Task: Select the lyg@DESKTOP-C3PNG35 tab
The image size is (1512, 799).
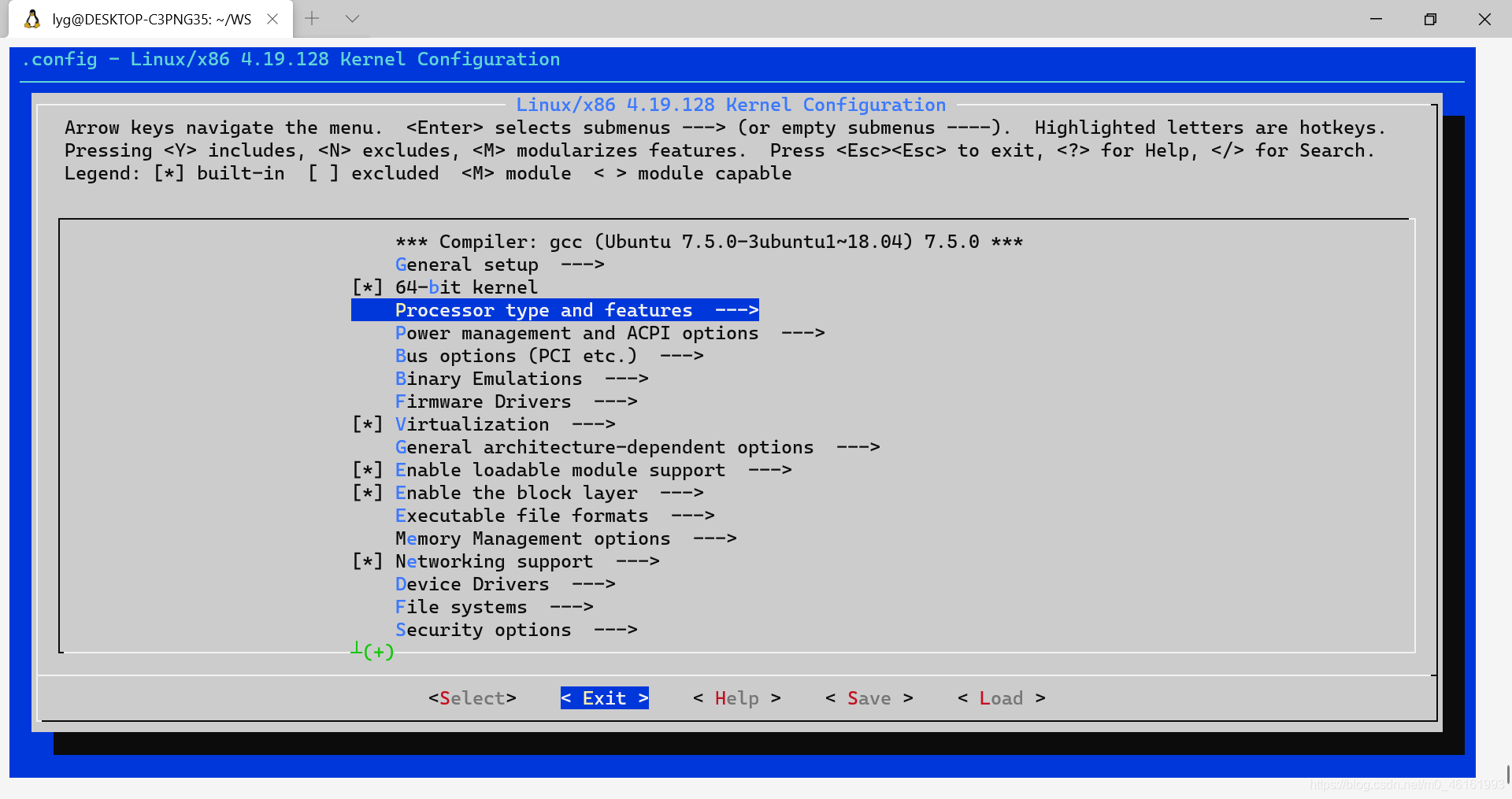Action: (x=151, y=19)
